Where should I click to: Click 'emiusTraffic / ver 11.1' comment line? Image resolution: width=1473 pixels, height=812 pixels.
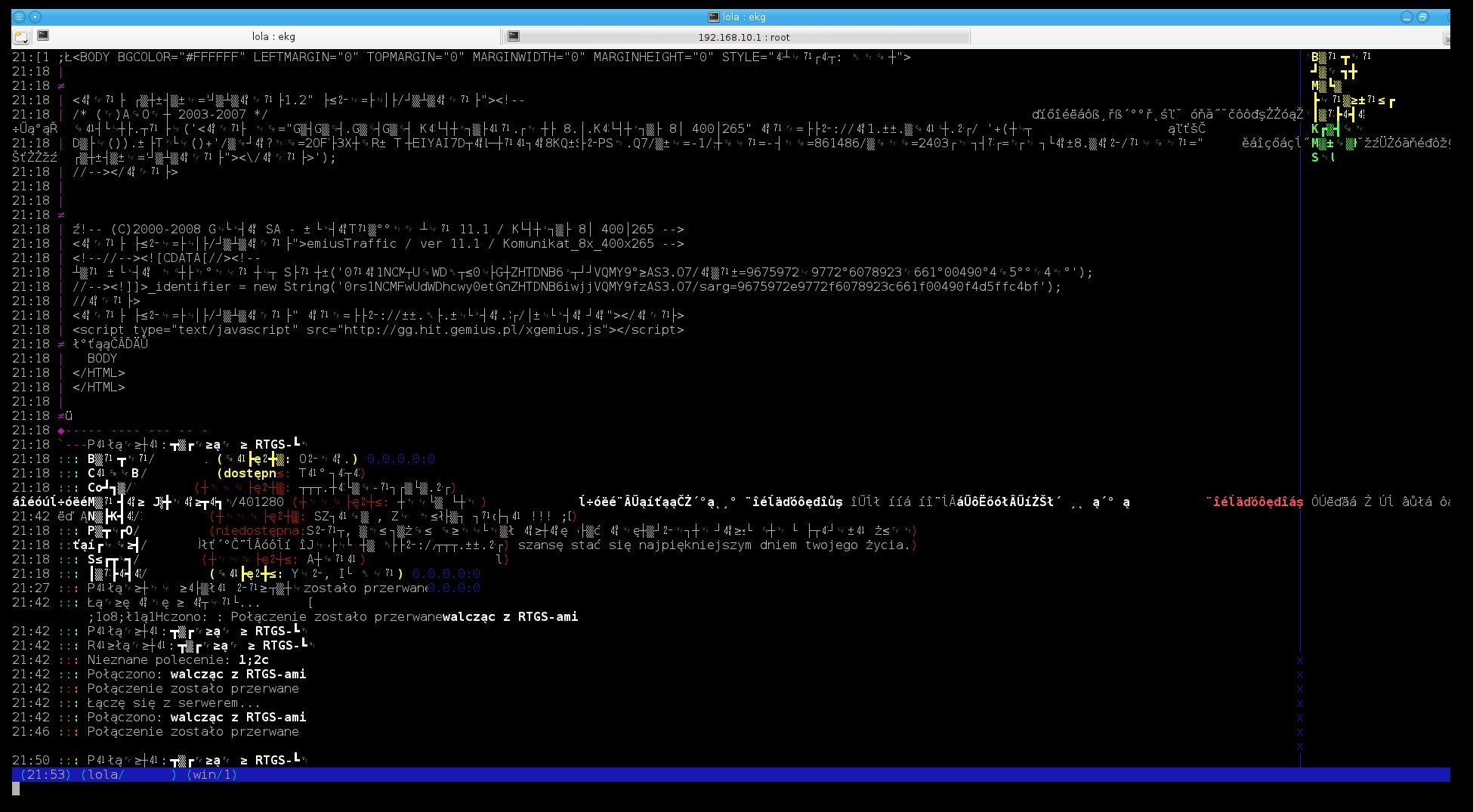click(378, 243)
